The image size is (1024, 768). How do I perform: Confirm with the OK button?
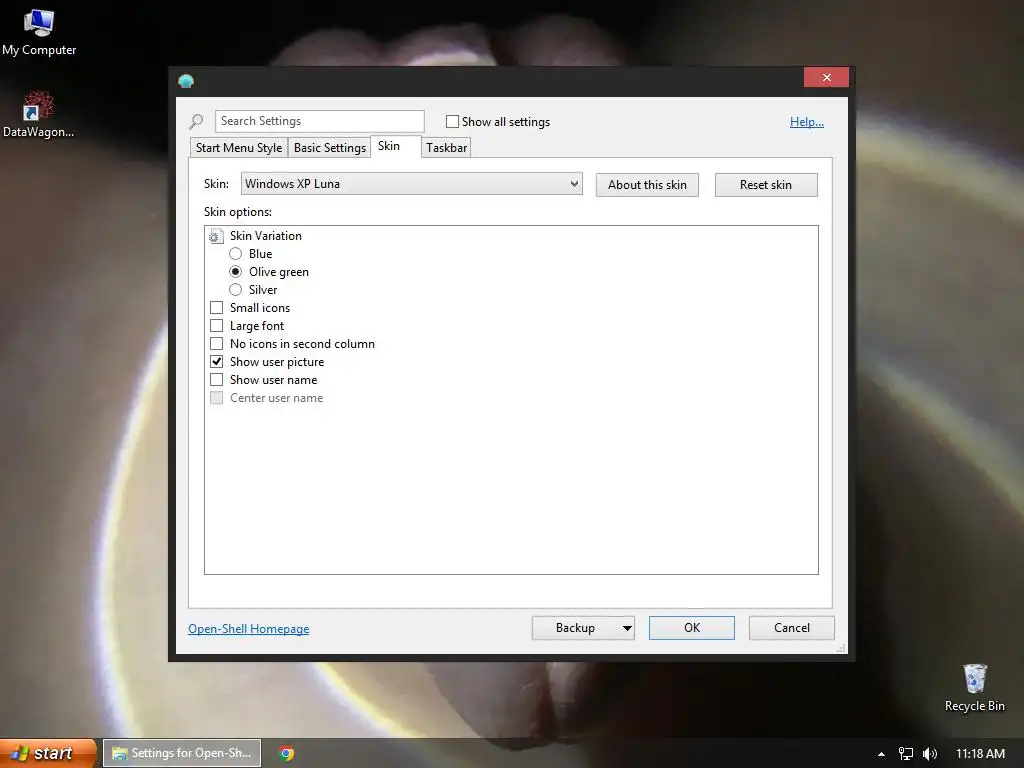692,628
